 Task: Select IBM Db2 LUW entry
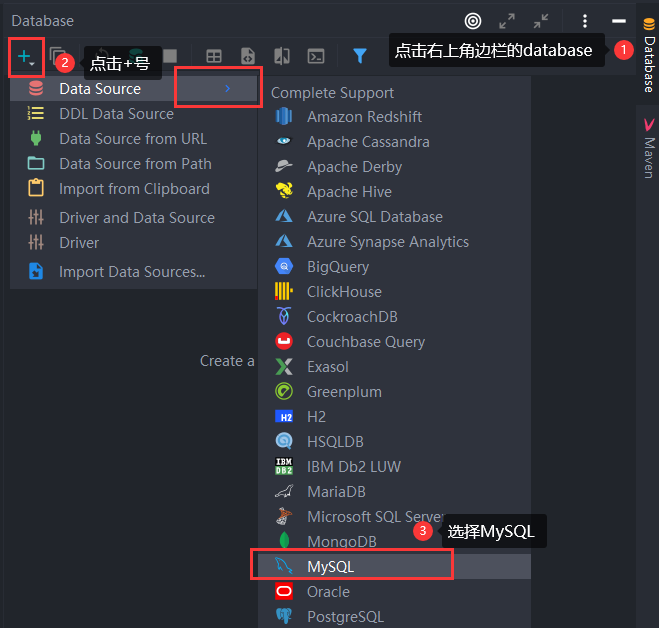tap(395, 467)
